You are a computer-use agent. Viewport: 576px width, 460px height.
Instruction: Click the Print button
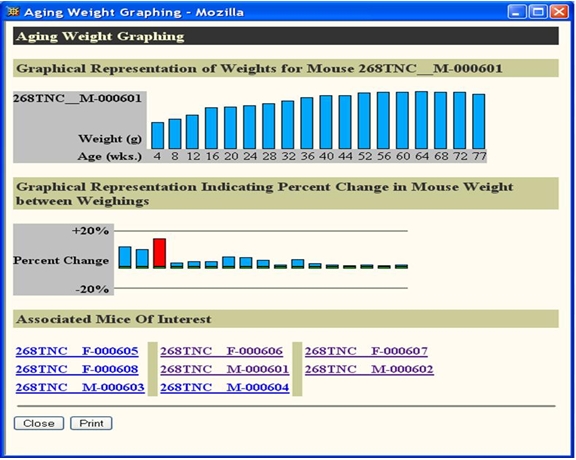[91, 423]
